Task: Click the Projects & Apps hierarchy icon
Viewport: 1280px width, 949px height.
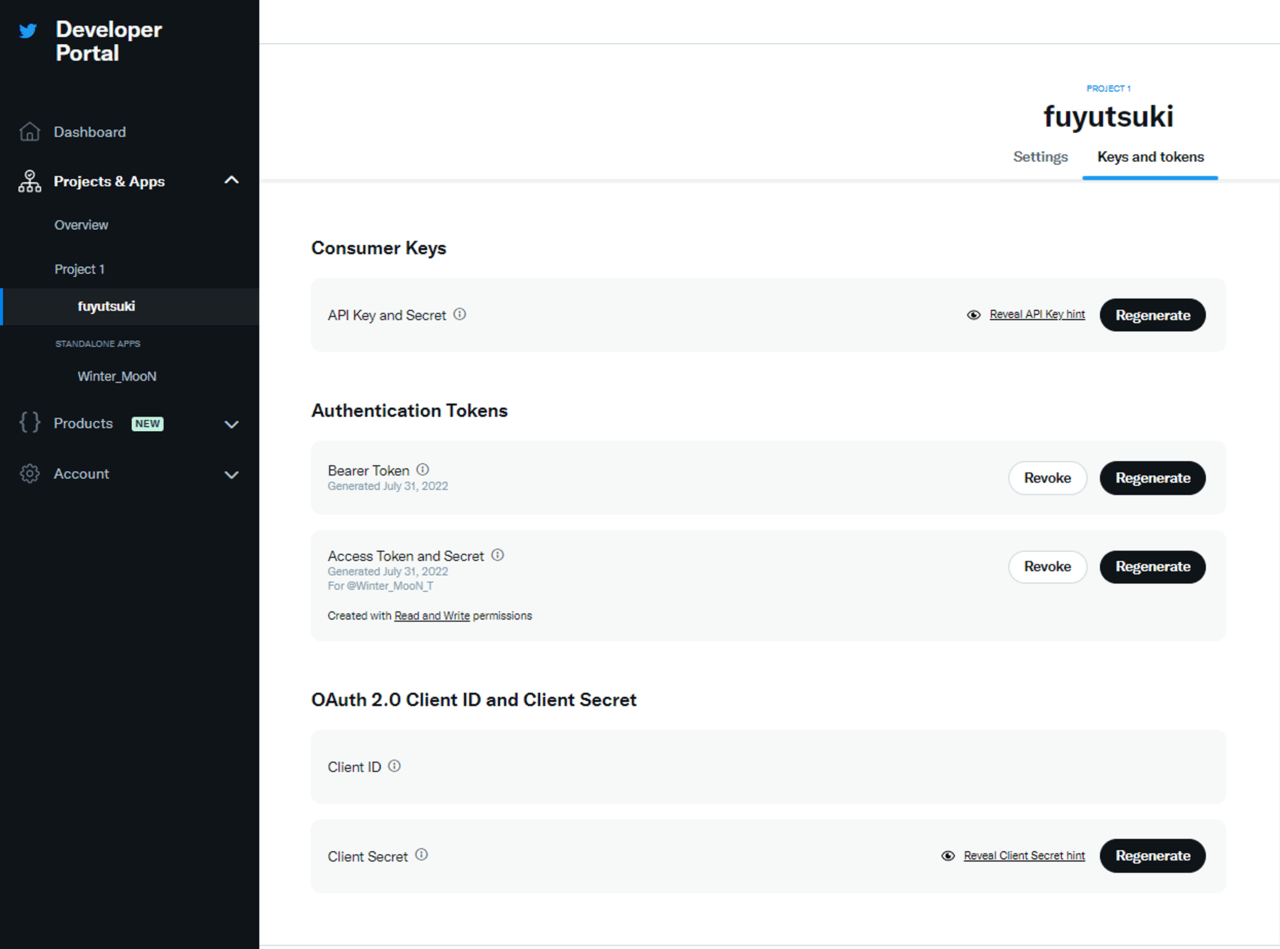Action: click(30, 182)
